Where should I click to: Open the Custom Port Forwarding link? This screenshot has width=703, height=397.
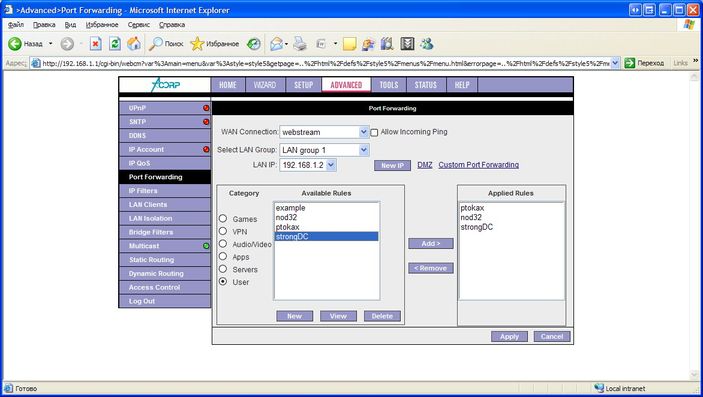[478, 165]
